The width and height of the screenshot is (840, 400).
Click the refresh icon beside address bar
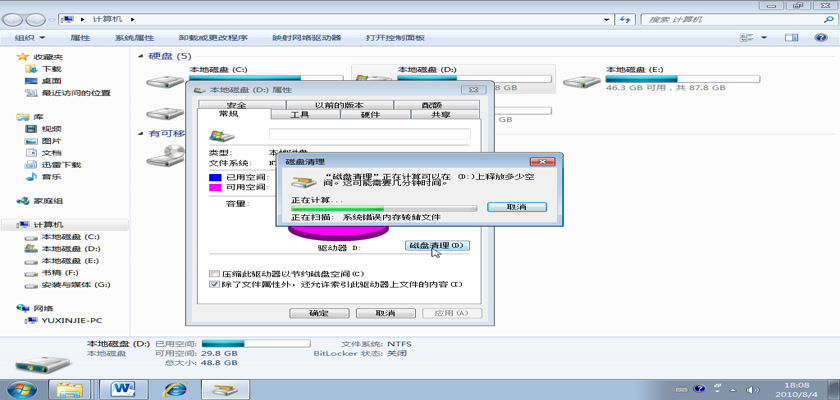point(624,19)
